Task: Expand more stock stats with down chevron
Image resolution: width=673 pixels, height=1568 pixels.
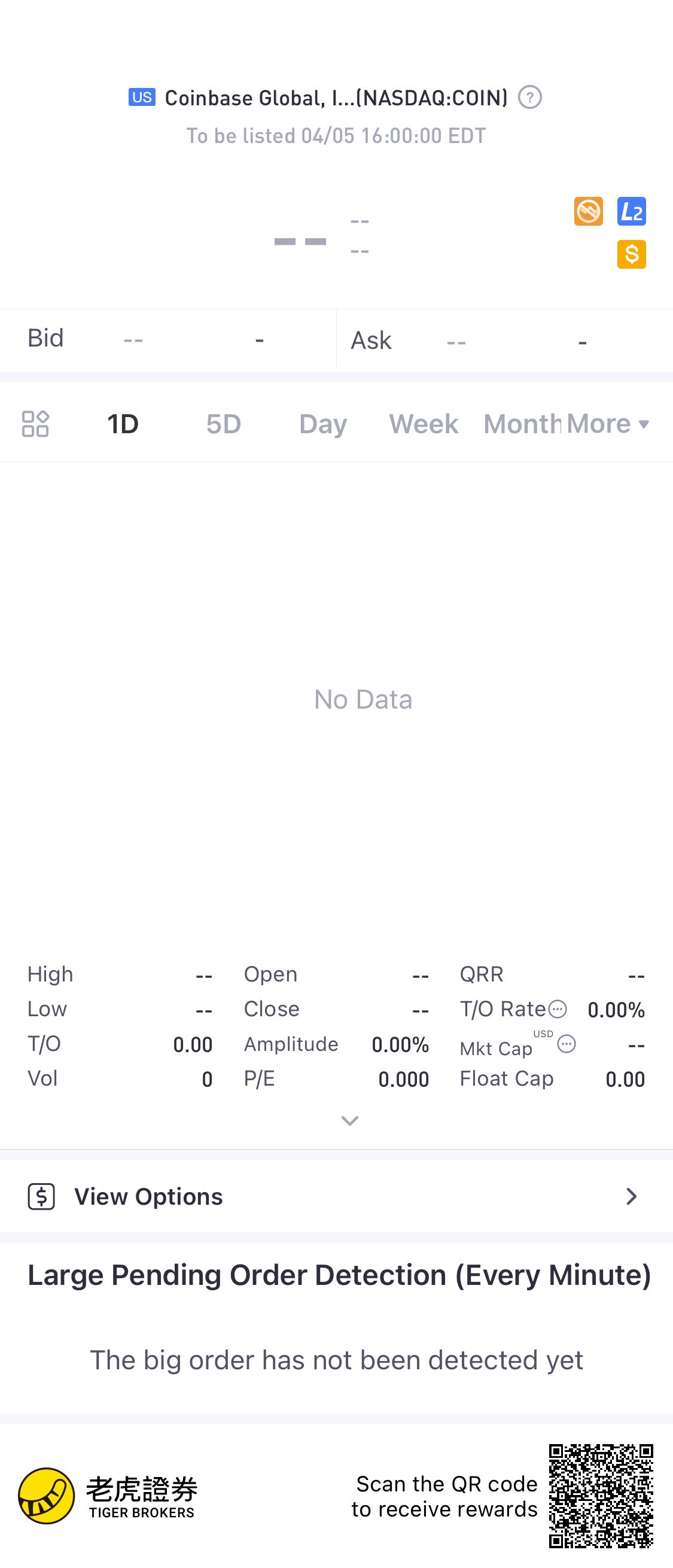Action: point(349,1120)
